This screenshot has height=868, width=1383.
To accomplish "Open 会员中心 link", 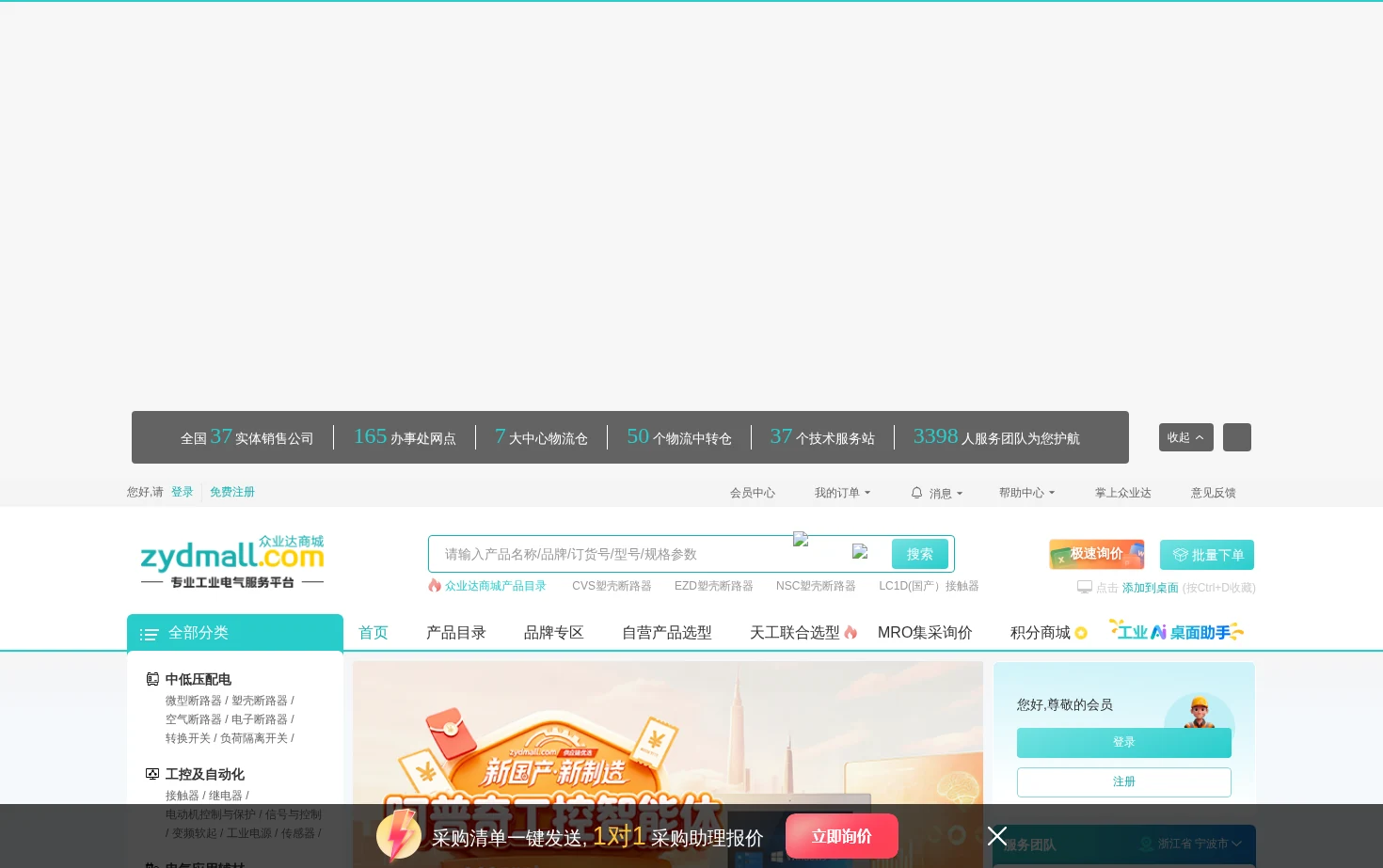I will [753, 493].
